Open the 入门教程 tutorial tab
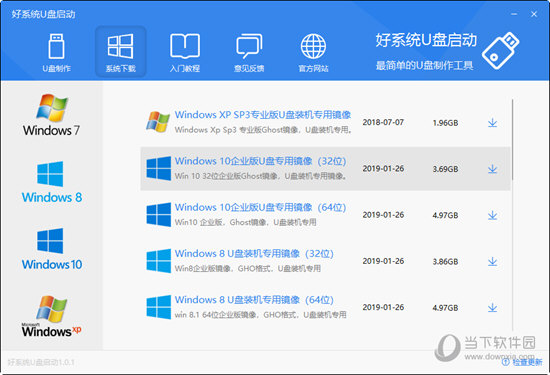This screenshot has width=550, height=375. click(185, 52)
